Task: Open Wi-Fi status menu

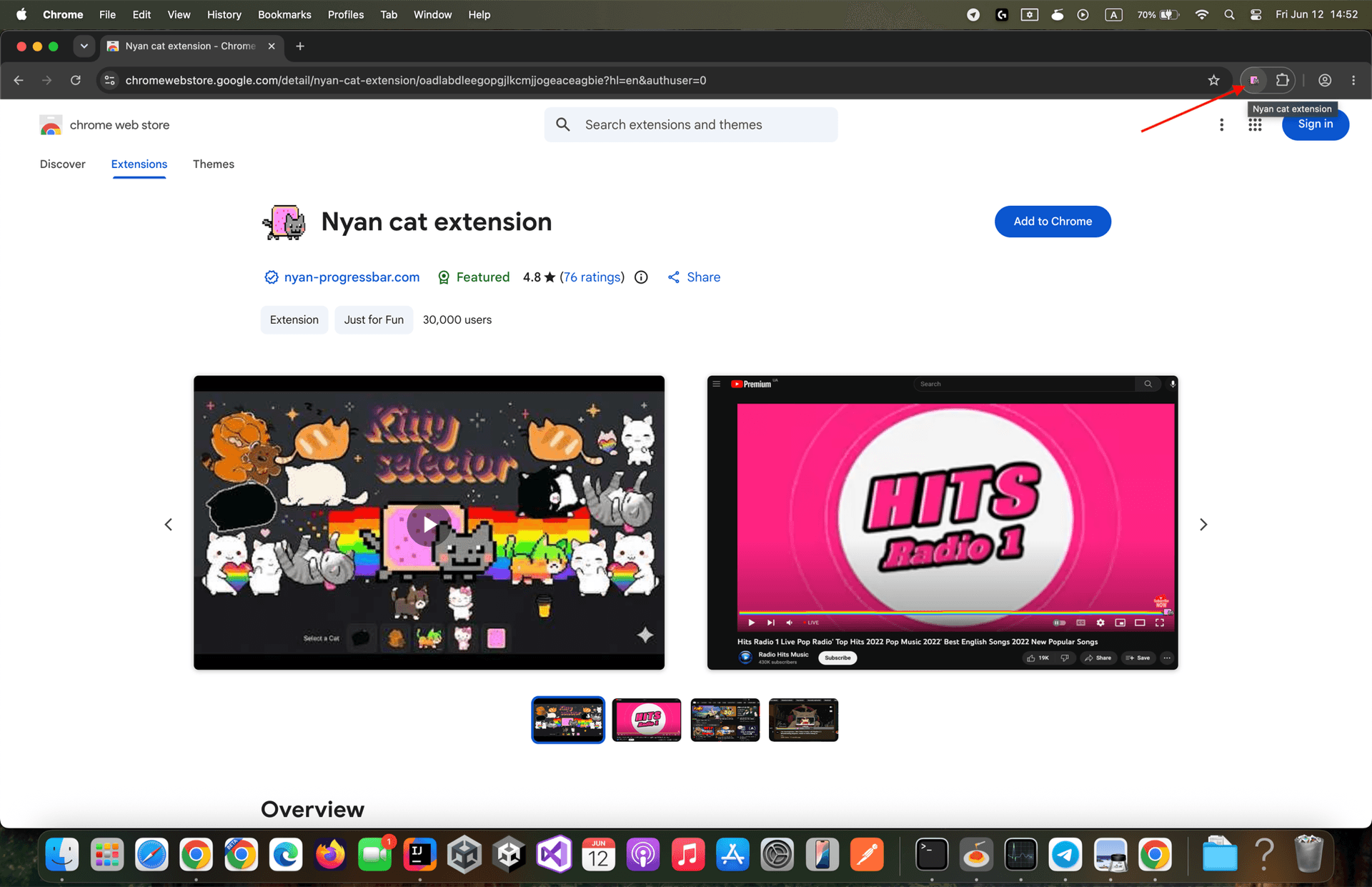Action: tap(1202, 14)
